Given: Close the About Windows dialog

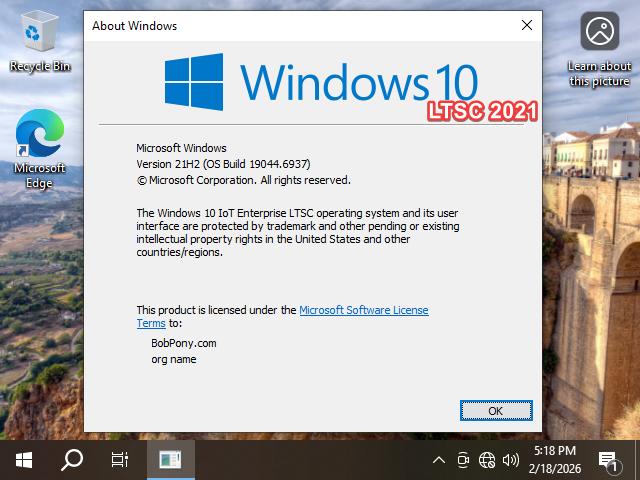Looking at the screenshot, I should coord(527,25).
